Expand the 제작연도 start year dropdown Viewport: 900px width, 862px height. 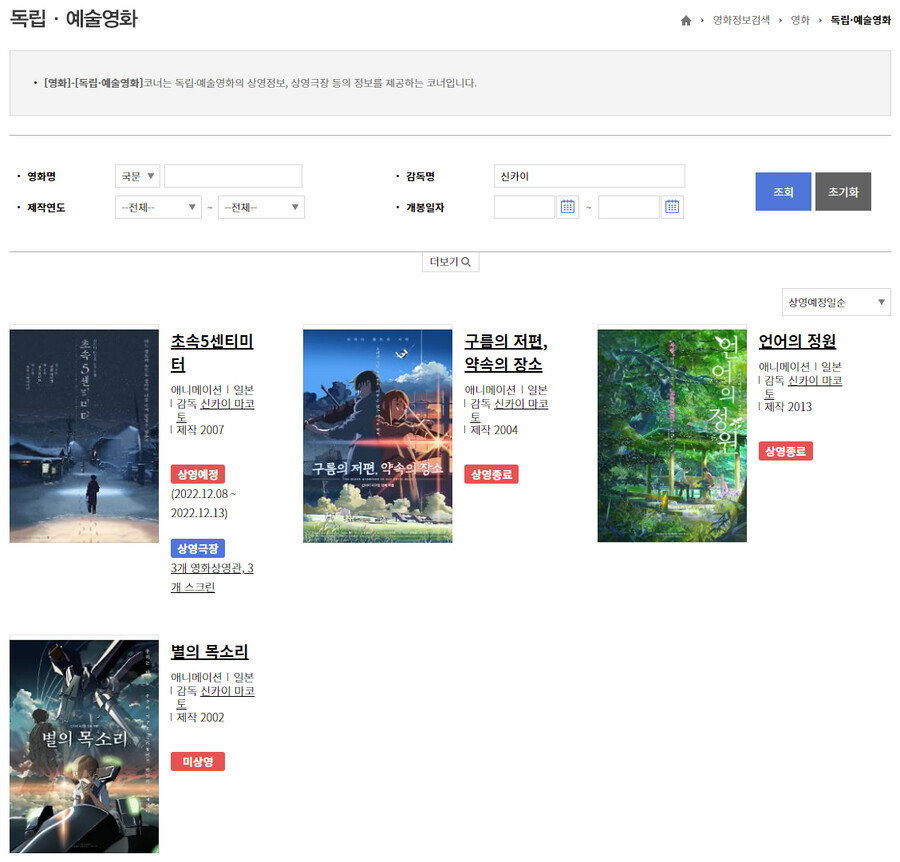point(158,207)
